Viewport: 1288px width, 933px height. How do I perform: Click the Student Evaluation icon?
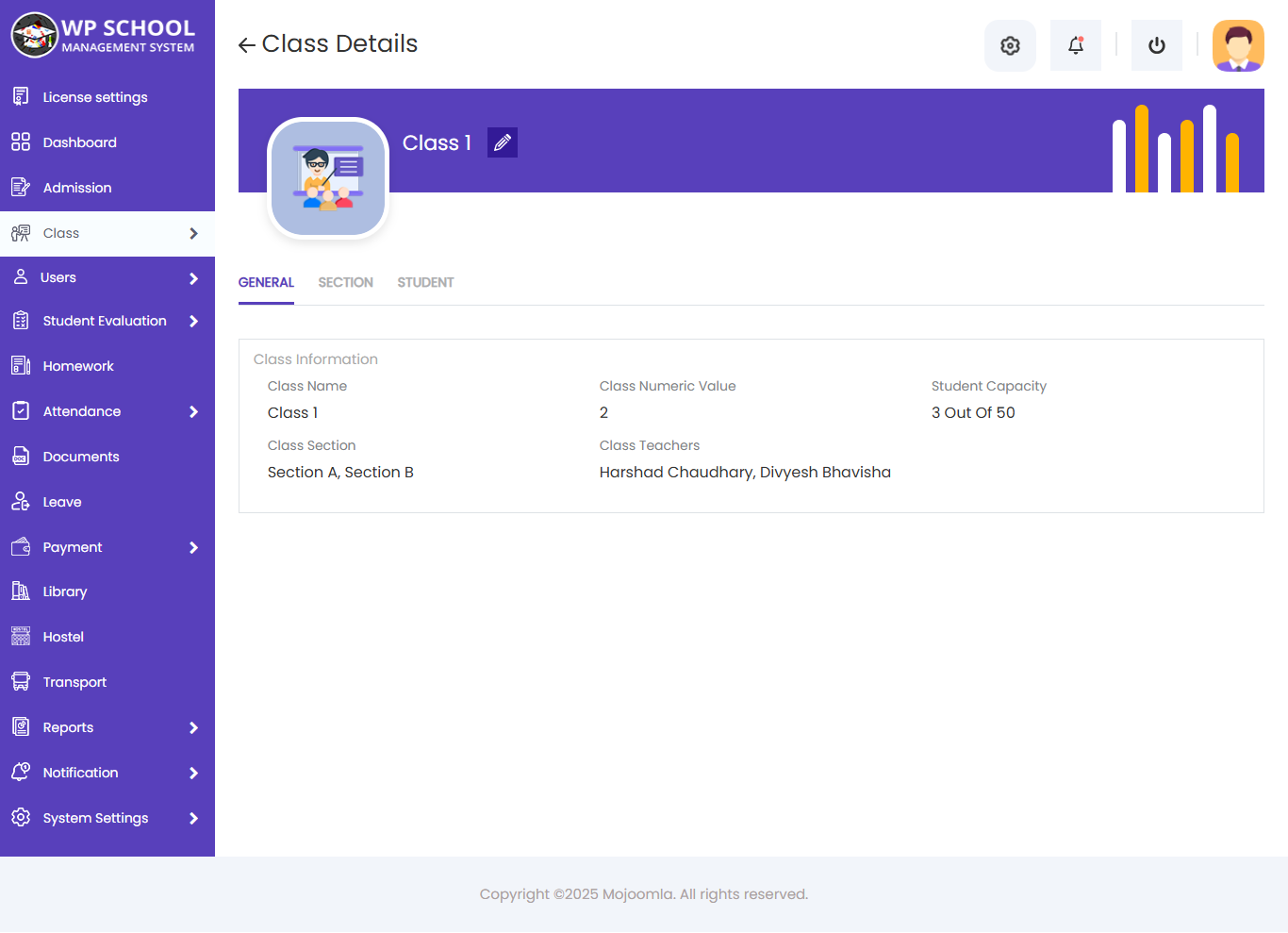(21, 321)
